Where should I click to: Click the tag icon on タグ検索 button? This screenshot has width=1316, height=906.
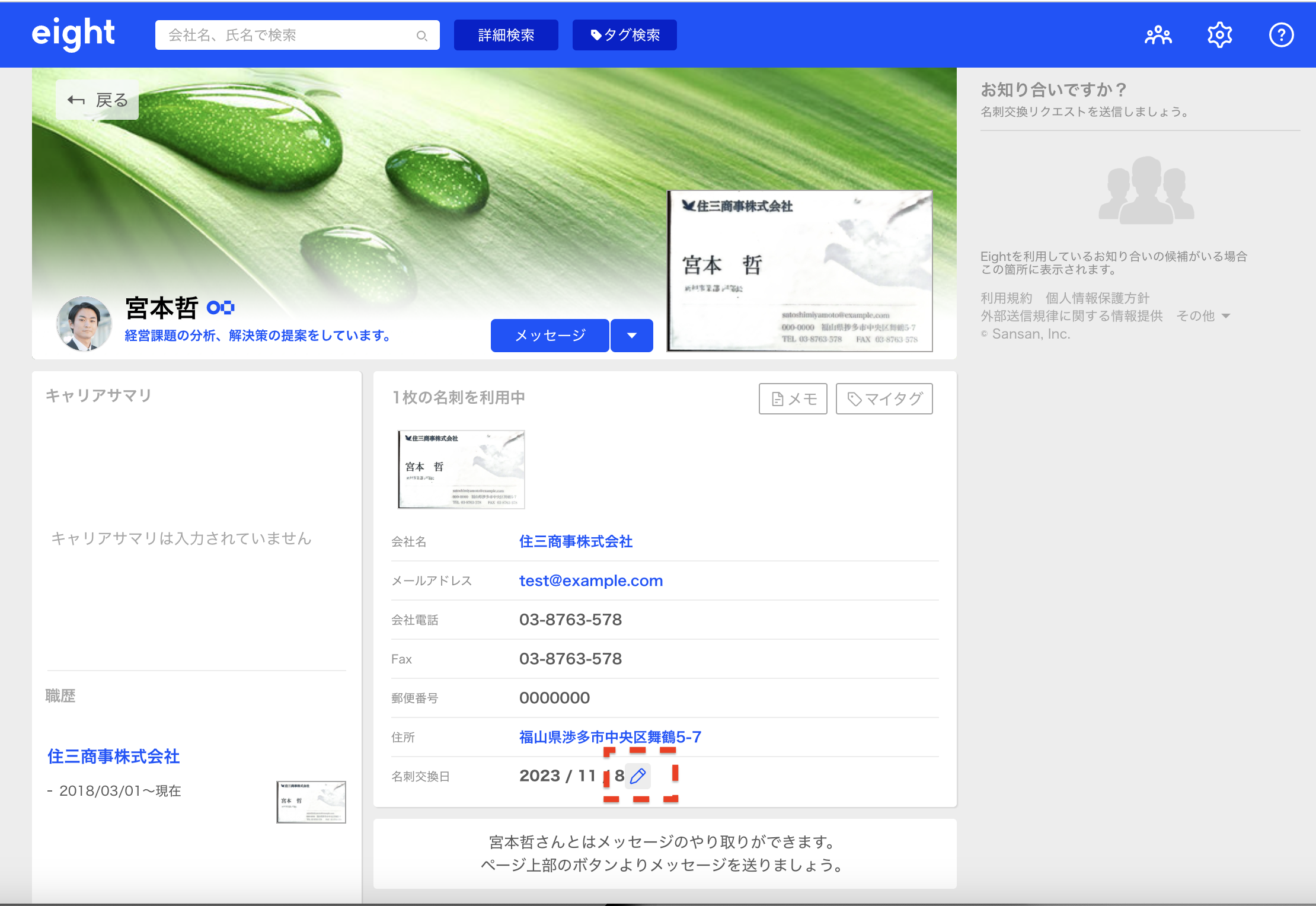click(596, 34)
